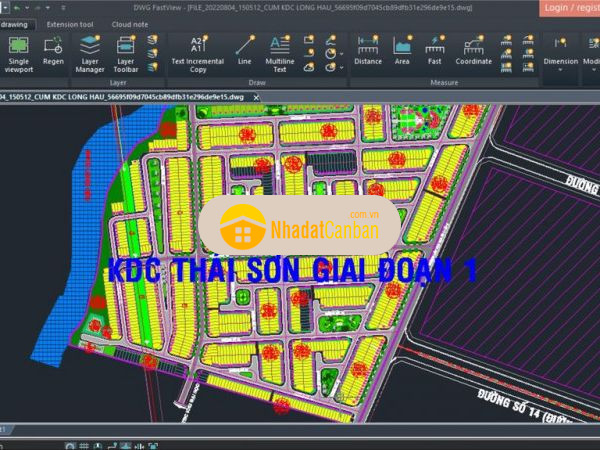Click the undo arrow in title bar
Image resolution: width=600 pixels, height=450 pixels.
(17, 8)
